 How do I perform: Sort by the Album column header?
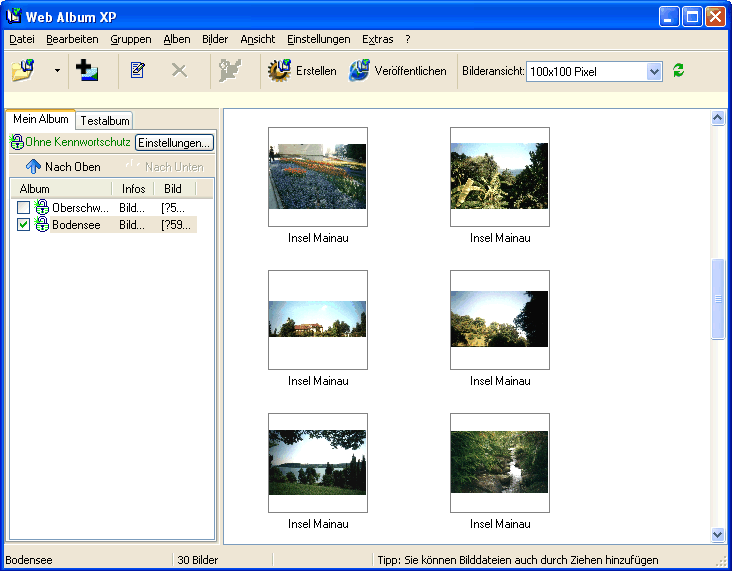tap(61, 189)
